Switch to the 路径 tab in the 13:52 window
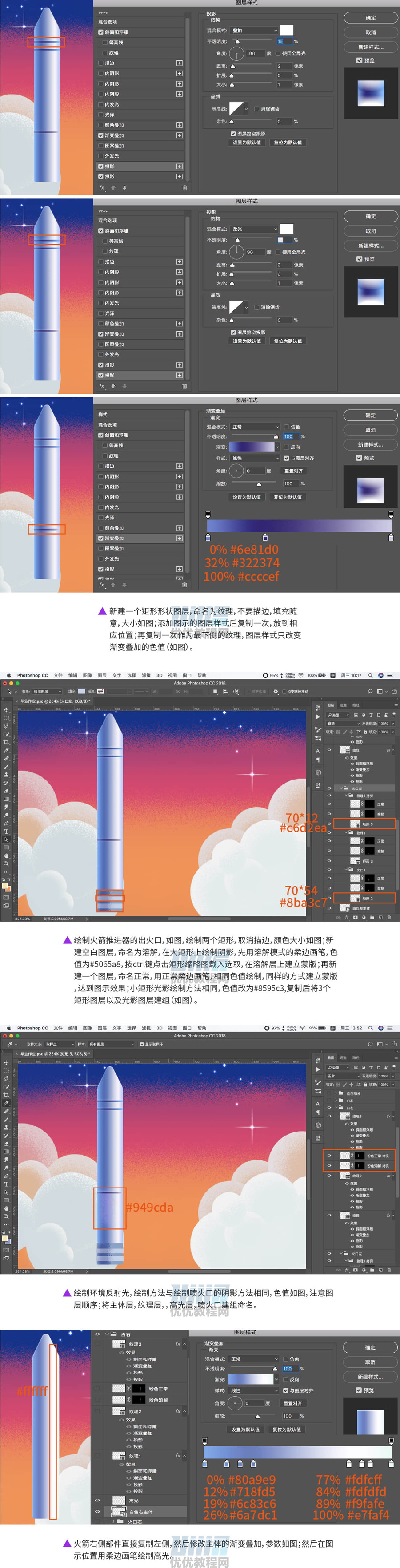Image resolution: width=400 pixels, height=1568 pixels. click(x=356, y=1058)
